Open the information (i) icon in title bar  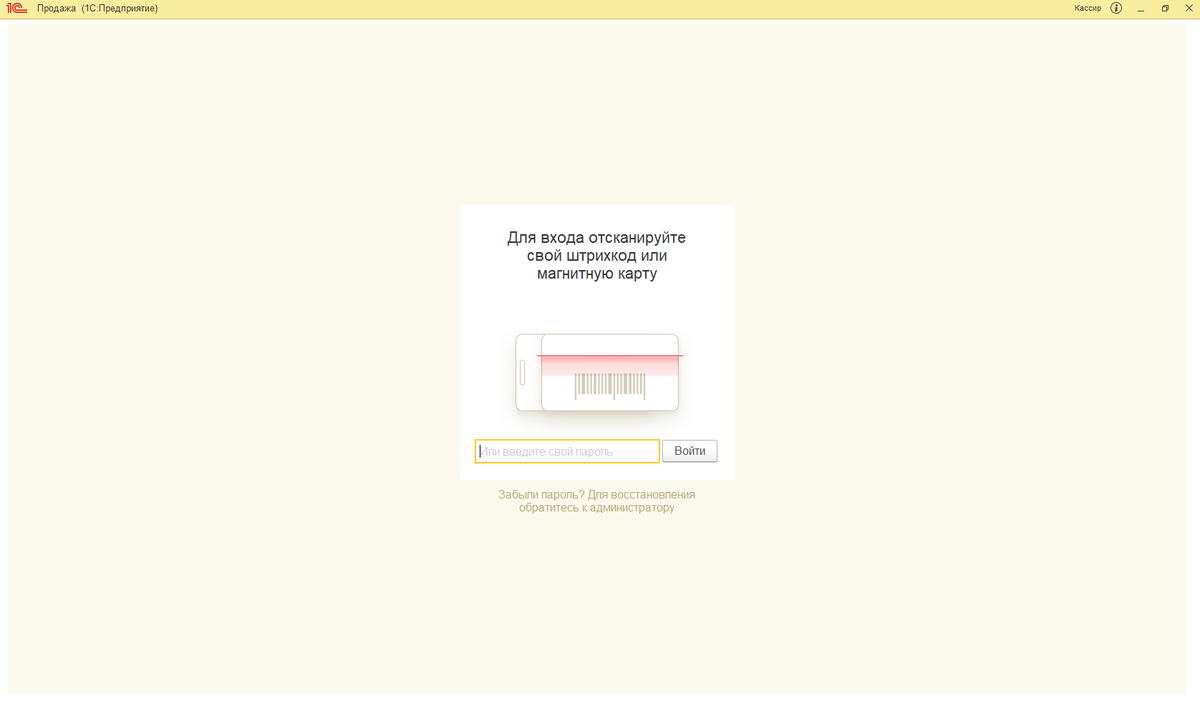point(1116,8)
